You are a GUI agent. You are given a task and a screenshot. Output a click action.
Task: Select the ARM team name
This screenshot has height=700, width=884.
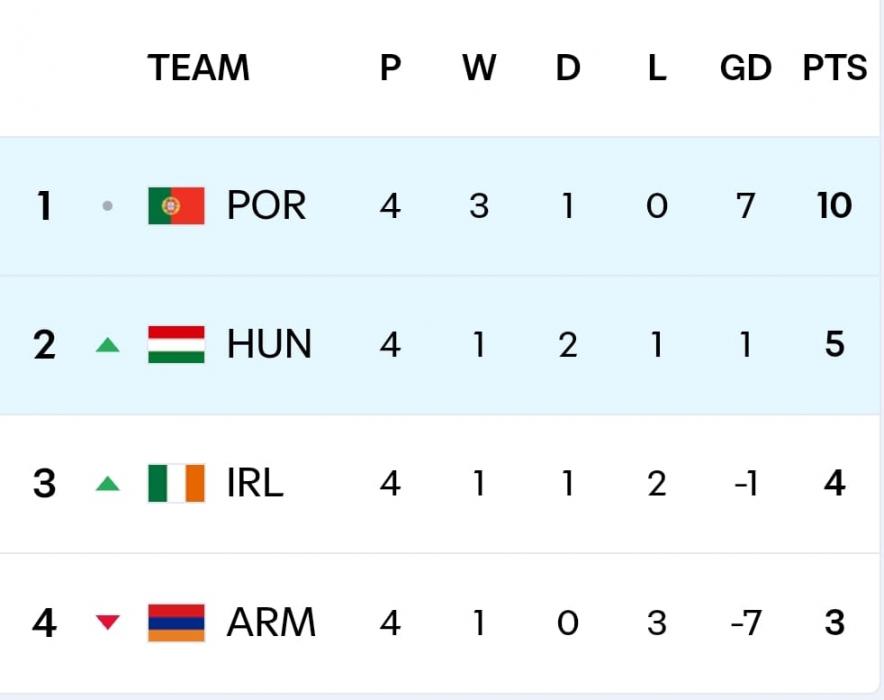pos(271,623)
